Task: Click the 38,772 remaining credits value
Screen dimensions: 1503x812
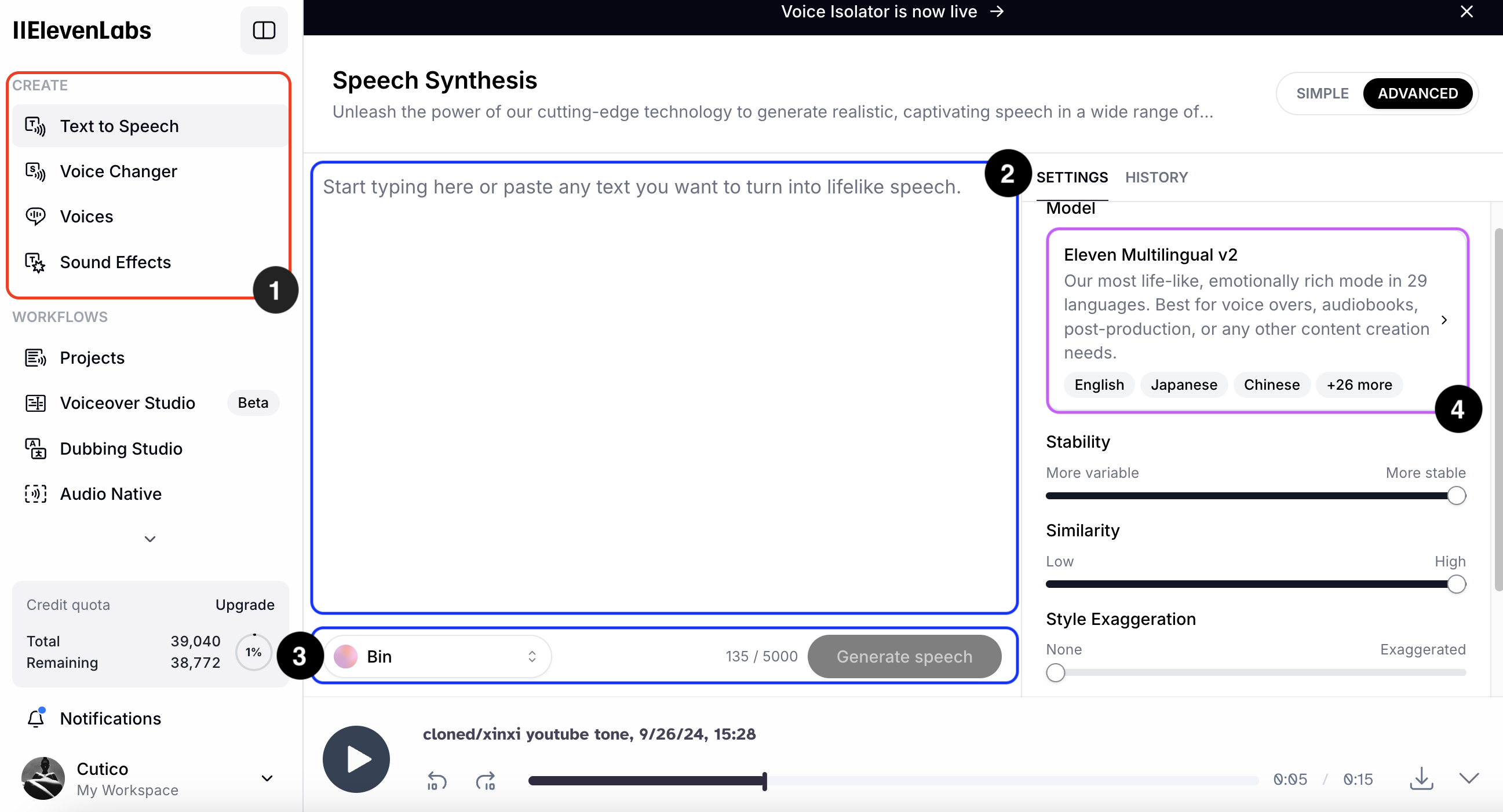Action: click(x=195, y=663)
